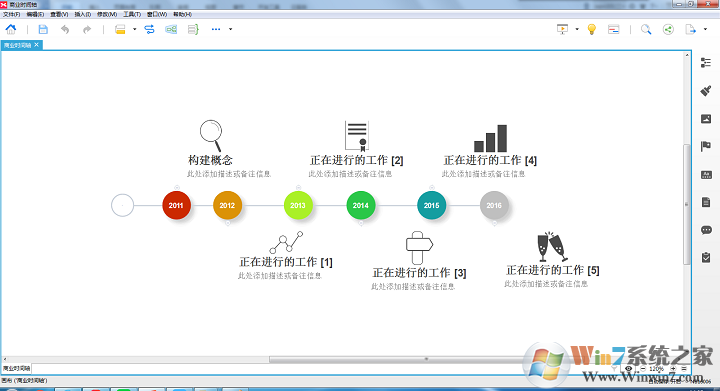Toggle the eye visibility icon in status bar

pos(629,369)
